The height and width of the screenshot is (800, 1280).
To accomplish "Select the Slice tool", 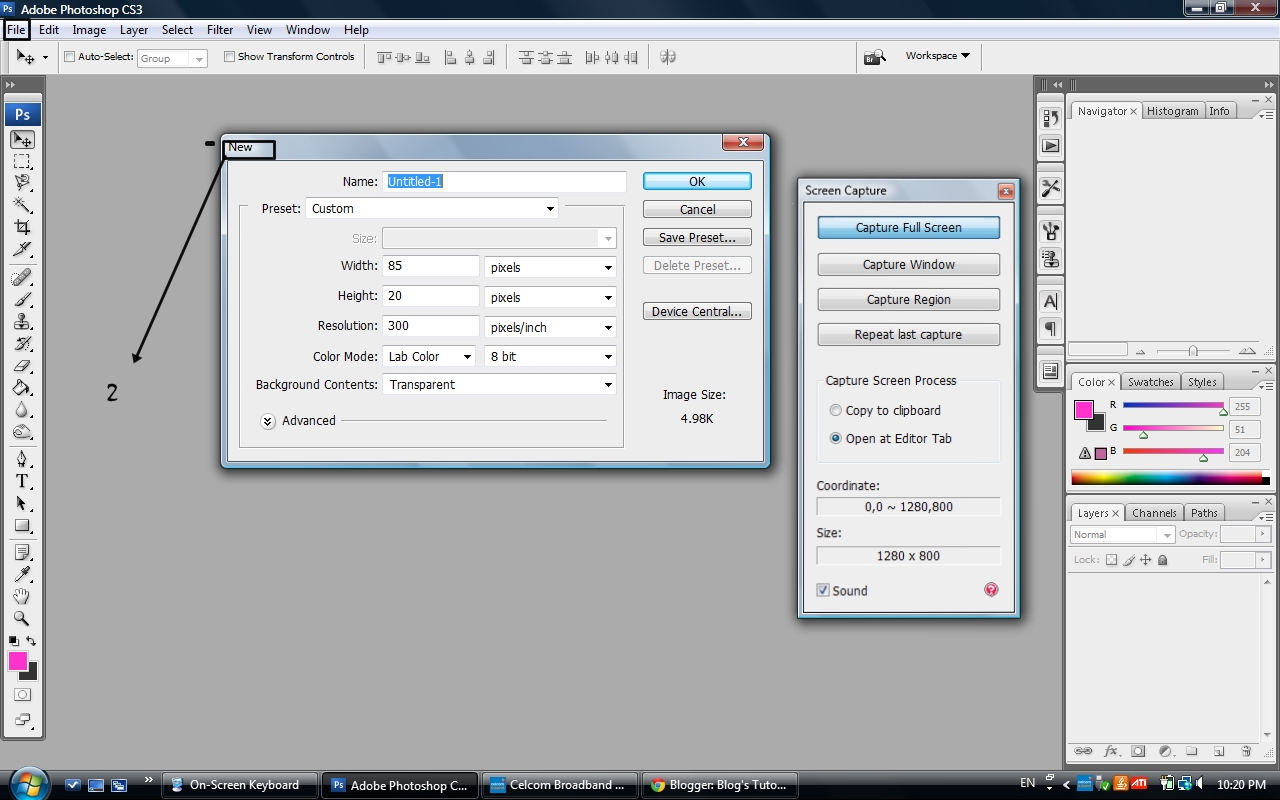I will (22, 249).
